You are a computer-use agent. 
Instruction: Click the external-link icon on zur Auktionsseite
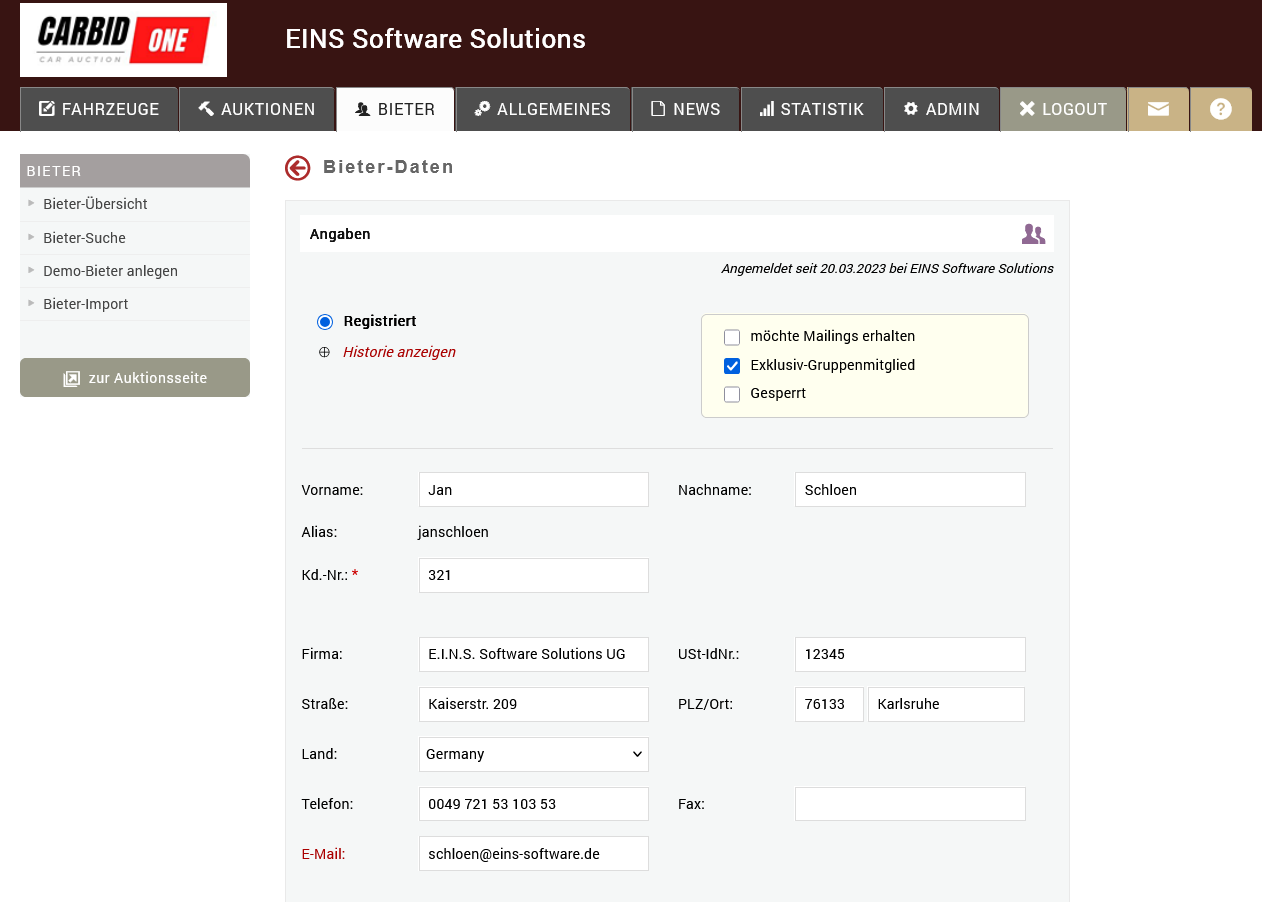(71, 379)
